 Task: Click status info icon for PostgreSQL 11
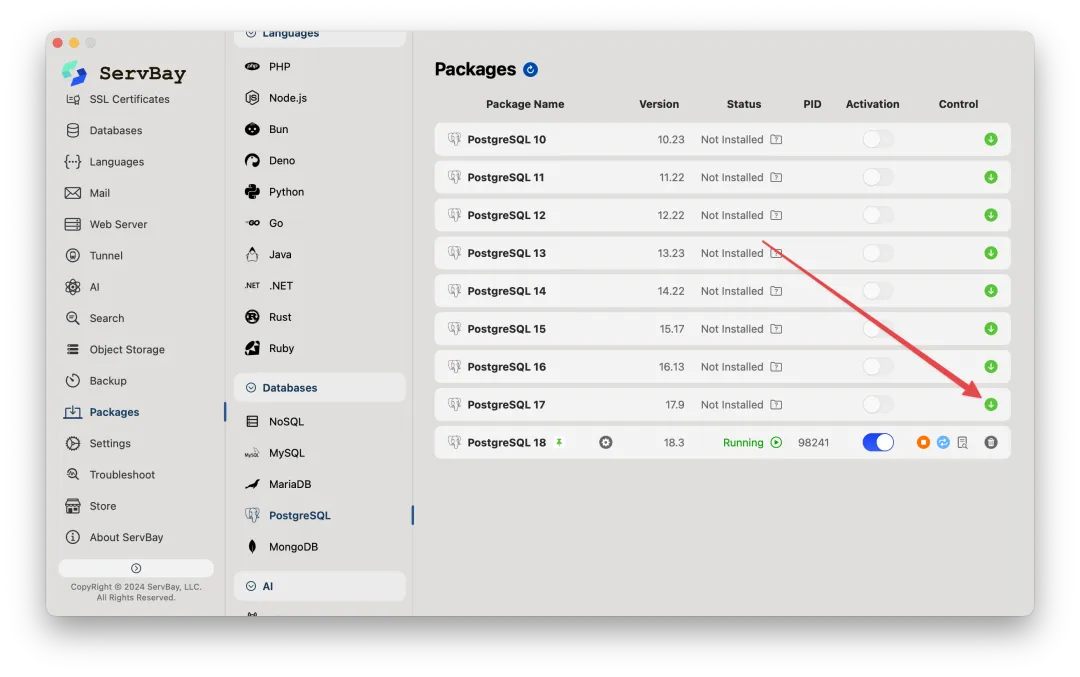tap(776, 177)
